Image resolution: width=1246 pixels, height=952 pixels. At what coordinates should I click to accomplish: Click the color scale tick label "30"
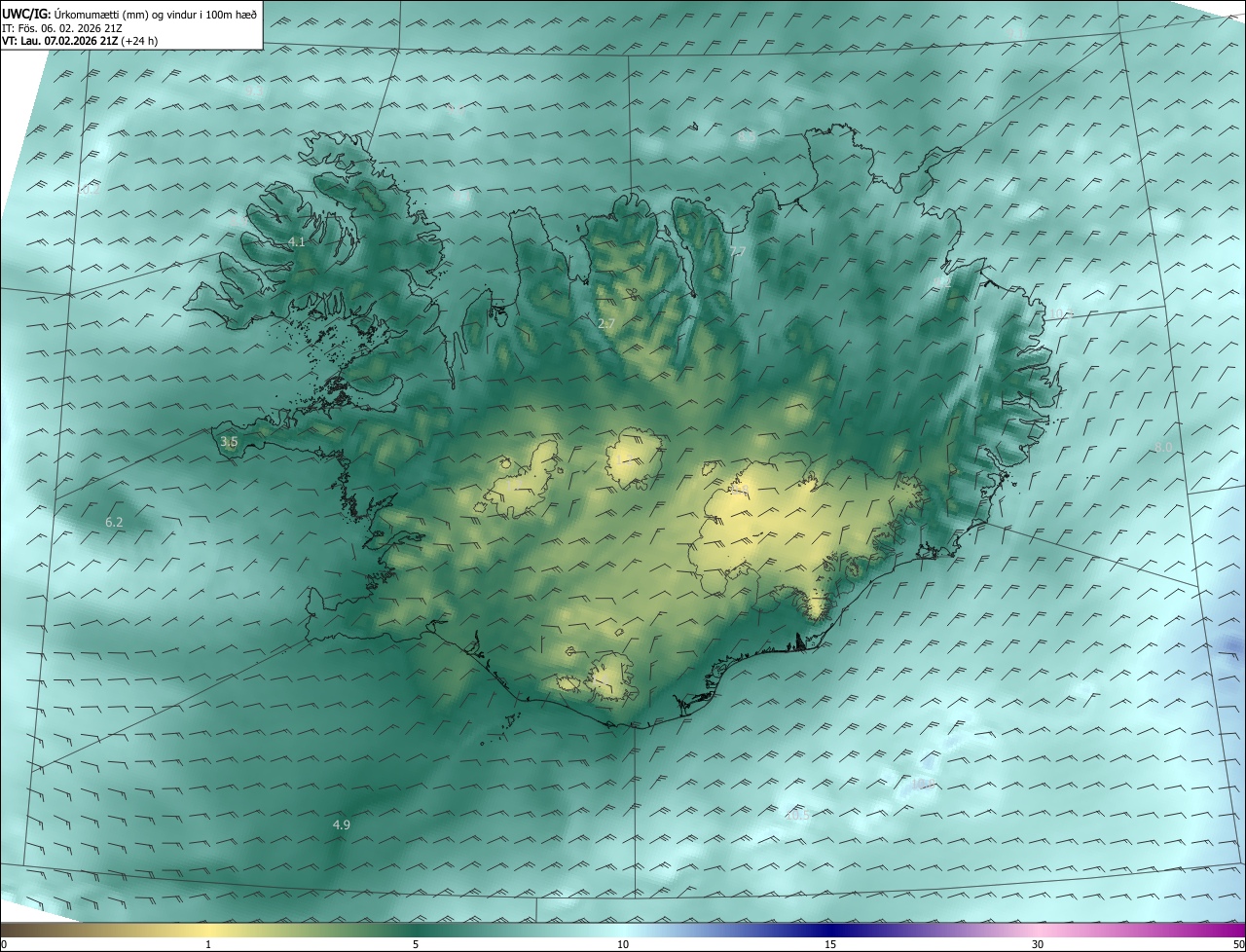pyautogui.click(x=1038, y=945)
